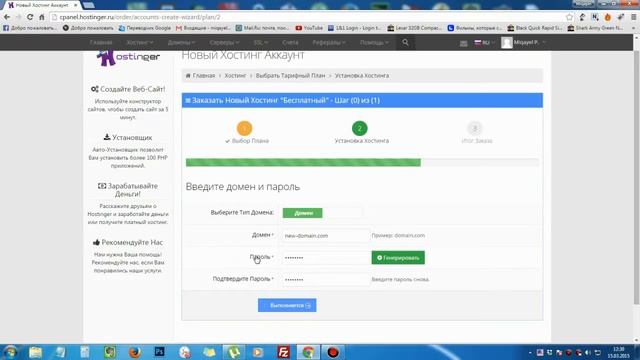This screenshot has width=640, height=360.
Task: Open the Создайте Веб-Сайт! sidebar link
Action: point(128,89)
